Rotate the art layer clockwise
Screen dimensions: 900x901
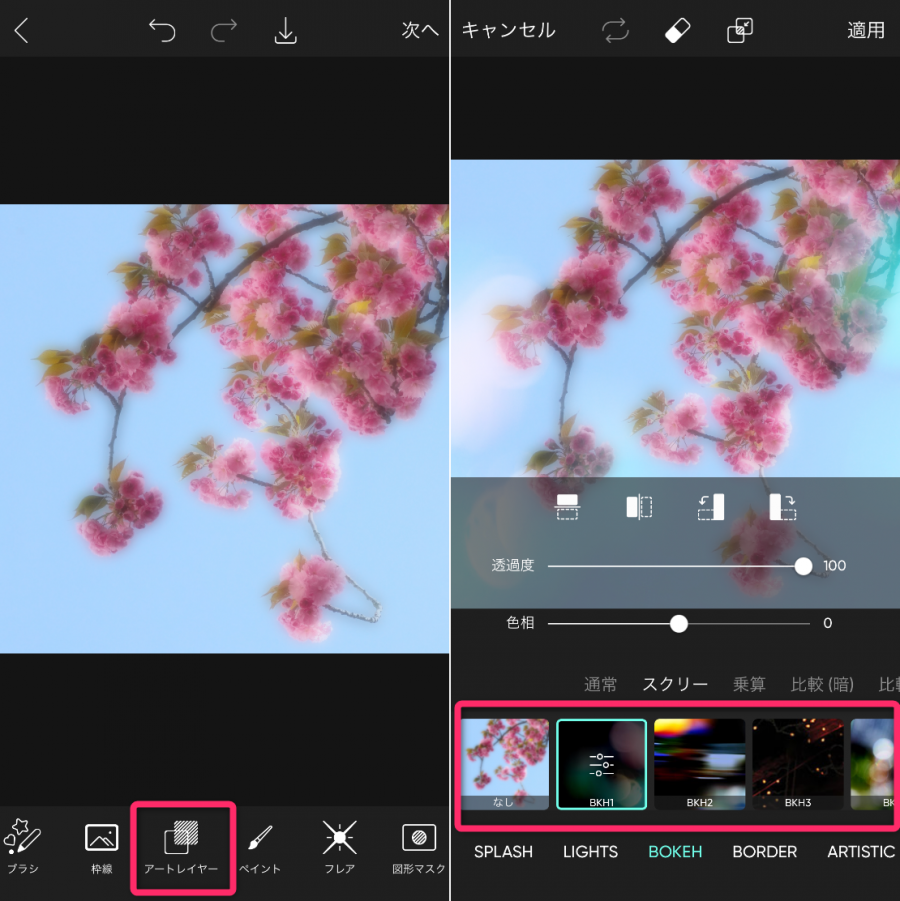tap(783, 507)
